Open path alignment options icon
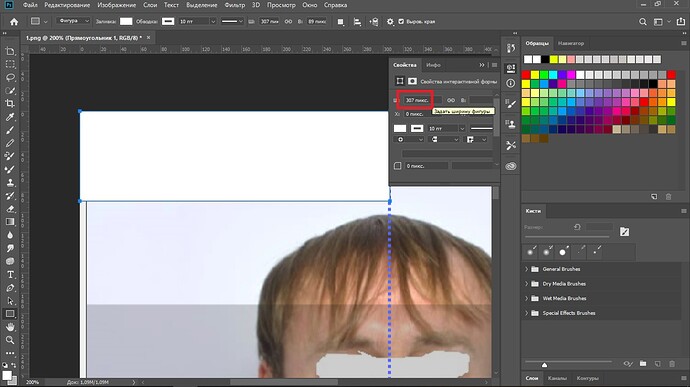Screen dimensions: 690x387 point(357,22)
